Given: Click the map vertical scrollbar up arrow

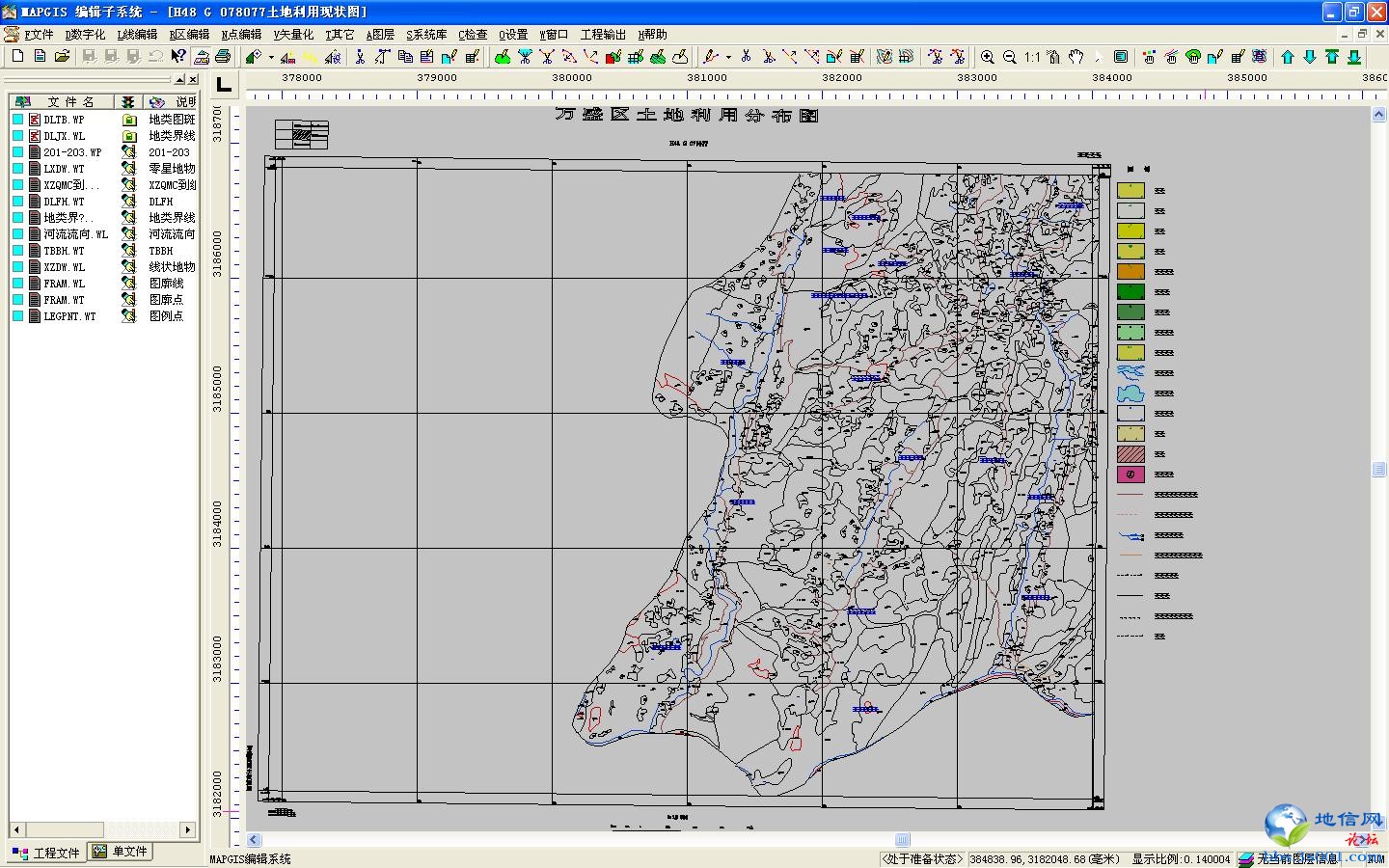Looking at the screenshot, I should pyautogui.click(x=1378, y=115).
